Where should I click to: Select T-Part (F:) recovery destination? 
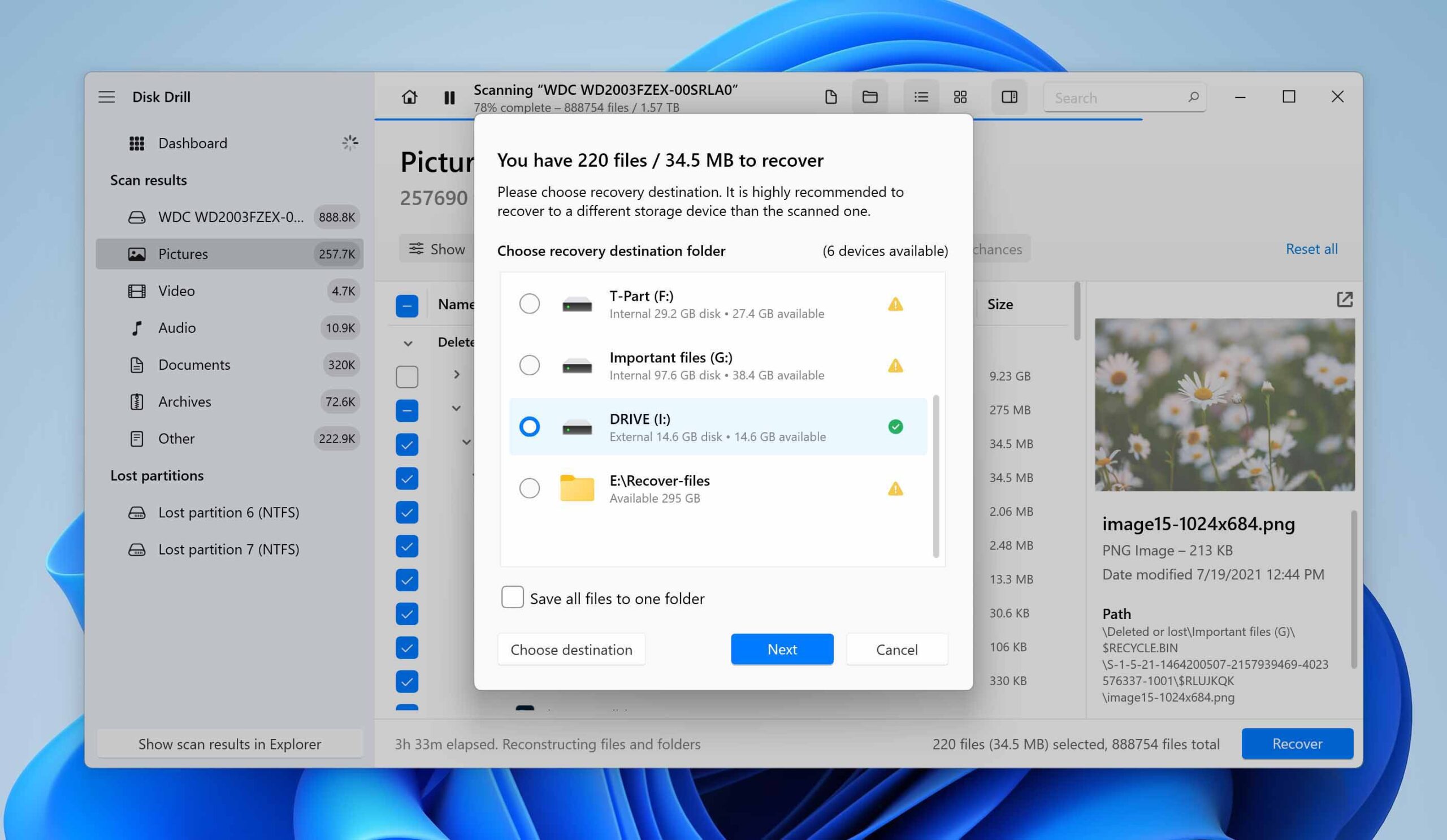(528, 303)
